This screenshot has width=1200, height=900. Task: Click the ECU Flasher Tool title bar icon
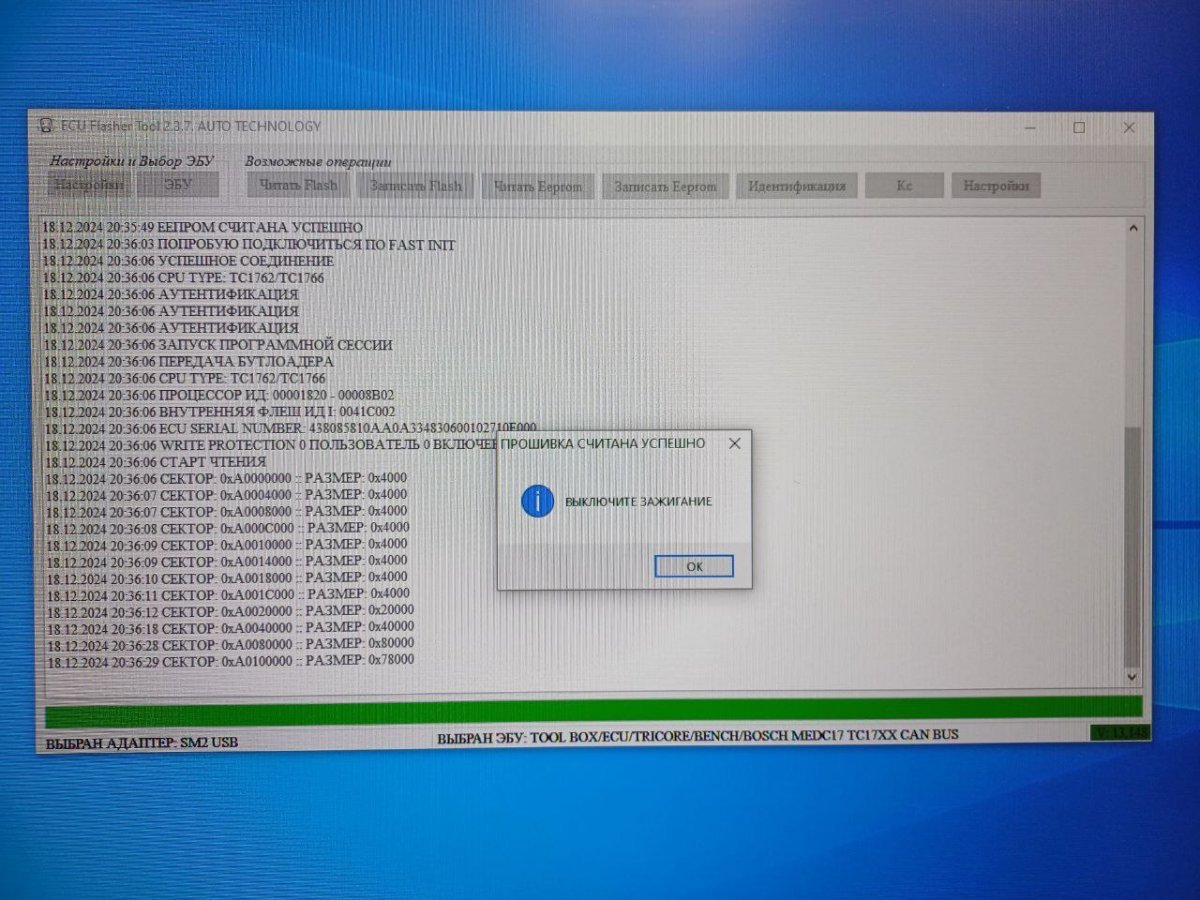tap(45, 127)
